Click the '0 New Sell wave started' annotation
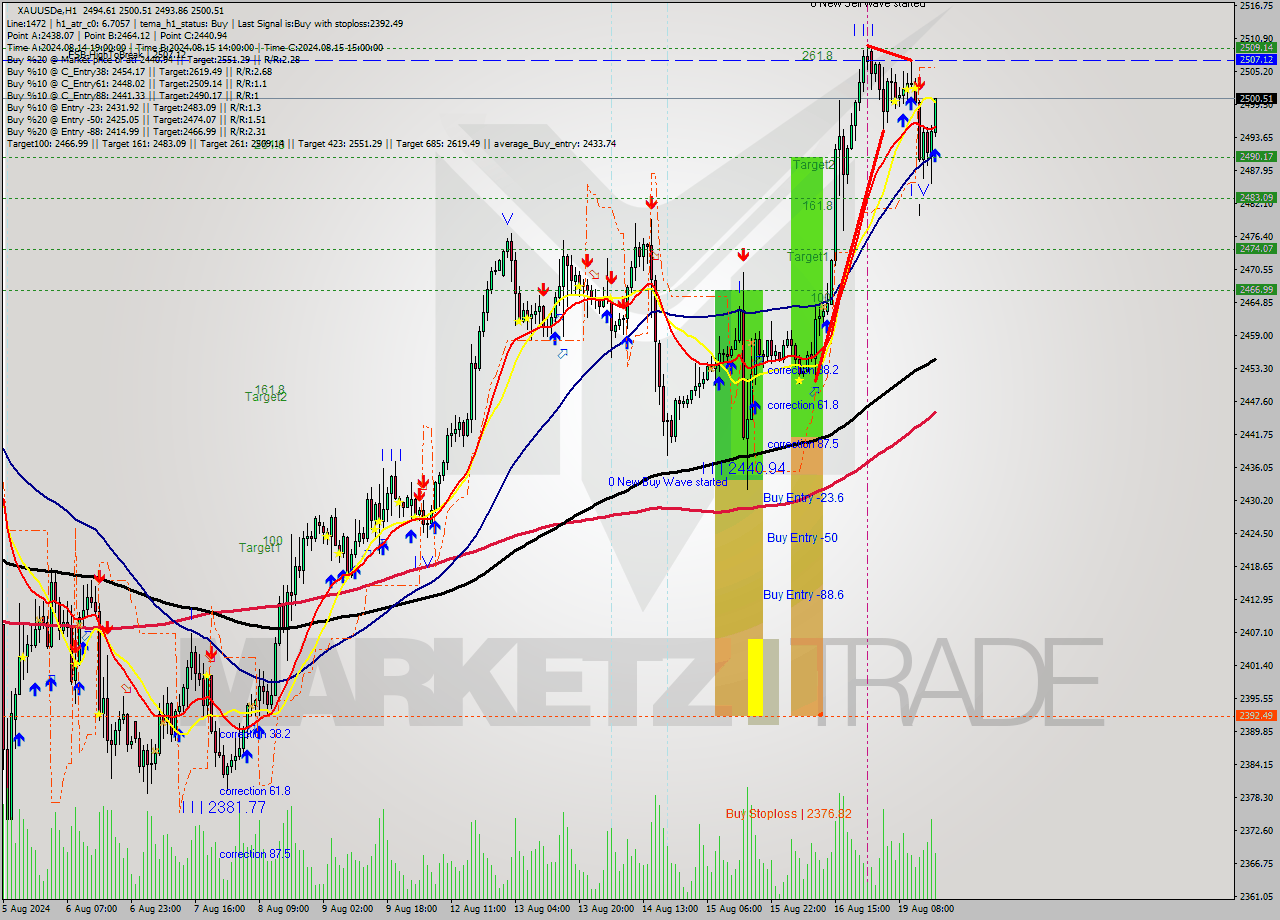Viewport: 1280px width, 920px height. coord(868,4)
